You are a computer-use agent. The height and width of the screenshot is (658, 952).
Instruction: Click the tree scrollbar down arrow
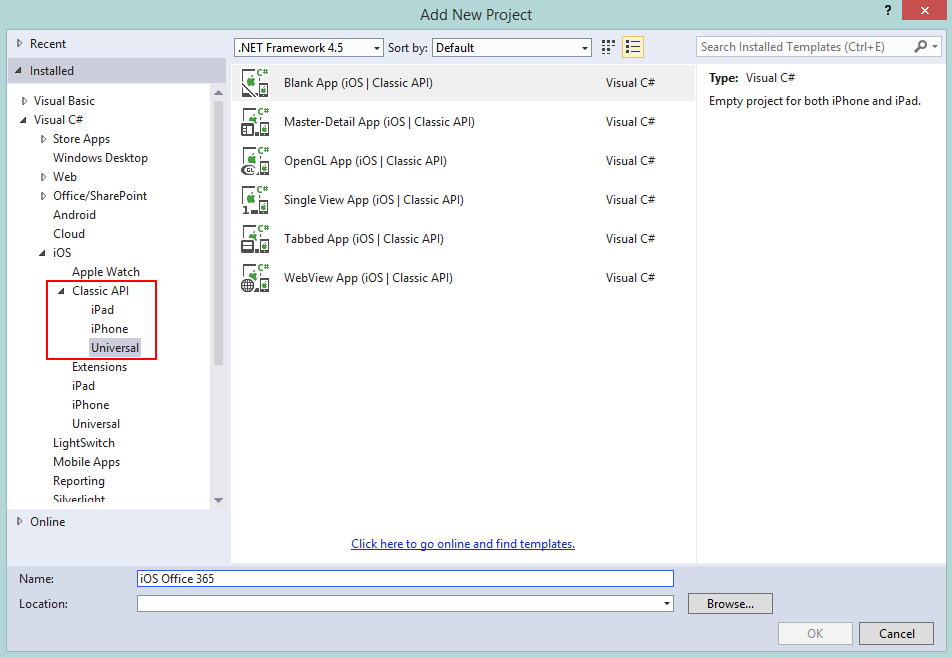[219, 500]
